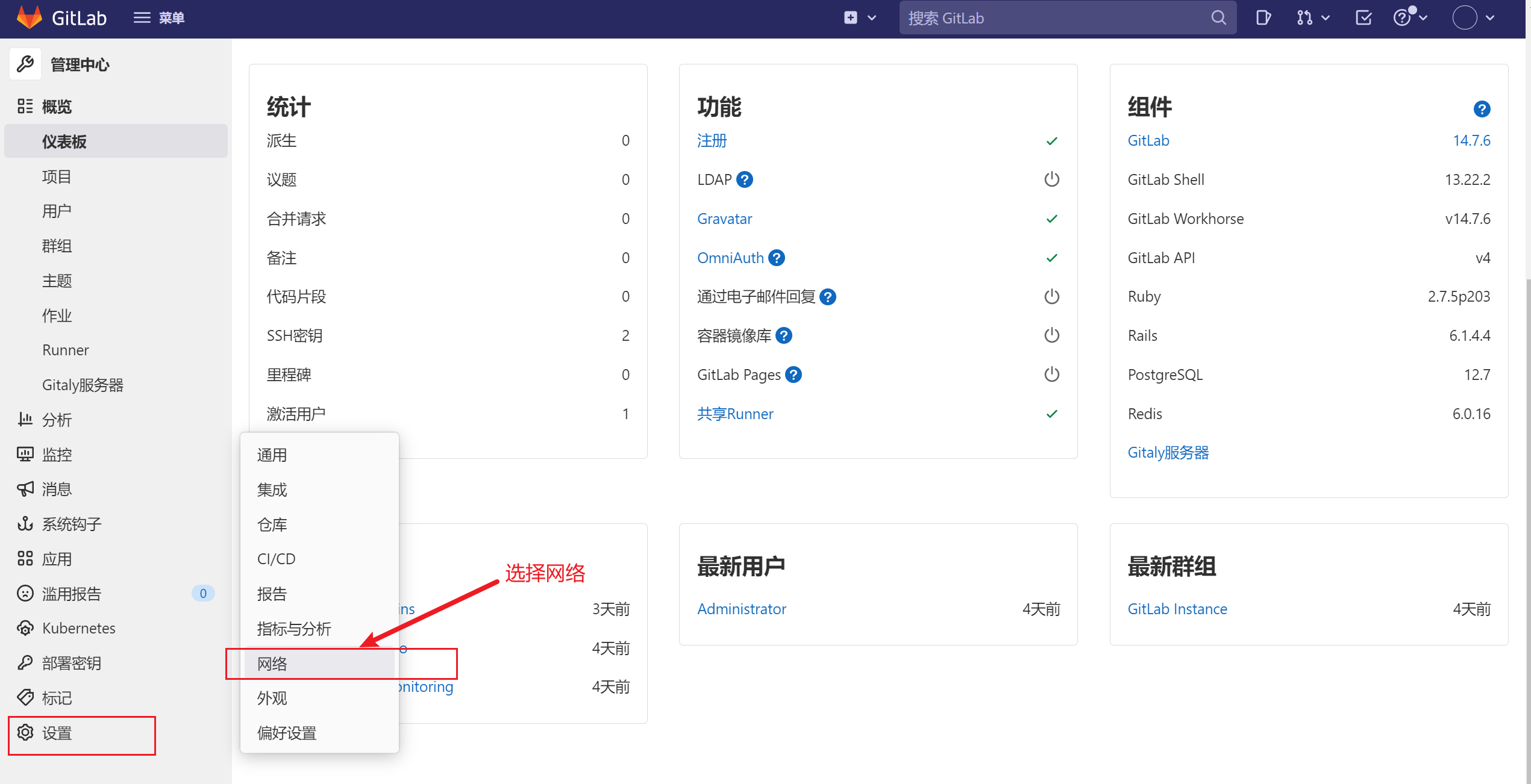Screen dimensions: 1531x784
Task: Click the 组件 card help icon
Action: click(1482, 109)
